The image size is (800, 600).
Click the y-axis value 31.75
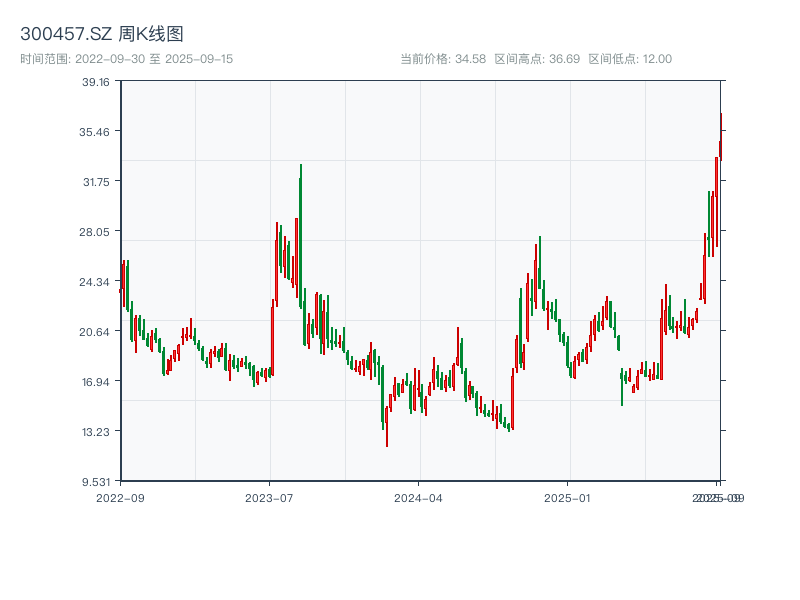pyautogui.click(x=96, y=182)
